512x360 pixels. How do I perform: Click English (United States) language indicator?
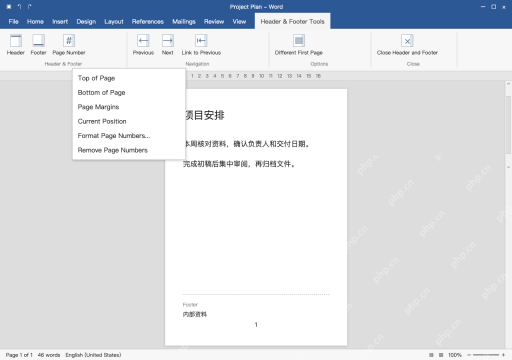click(93, 355)
